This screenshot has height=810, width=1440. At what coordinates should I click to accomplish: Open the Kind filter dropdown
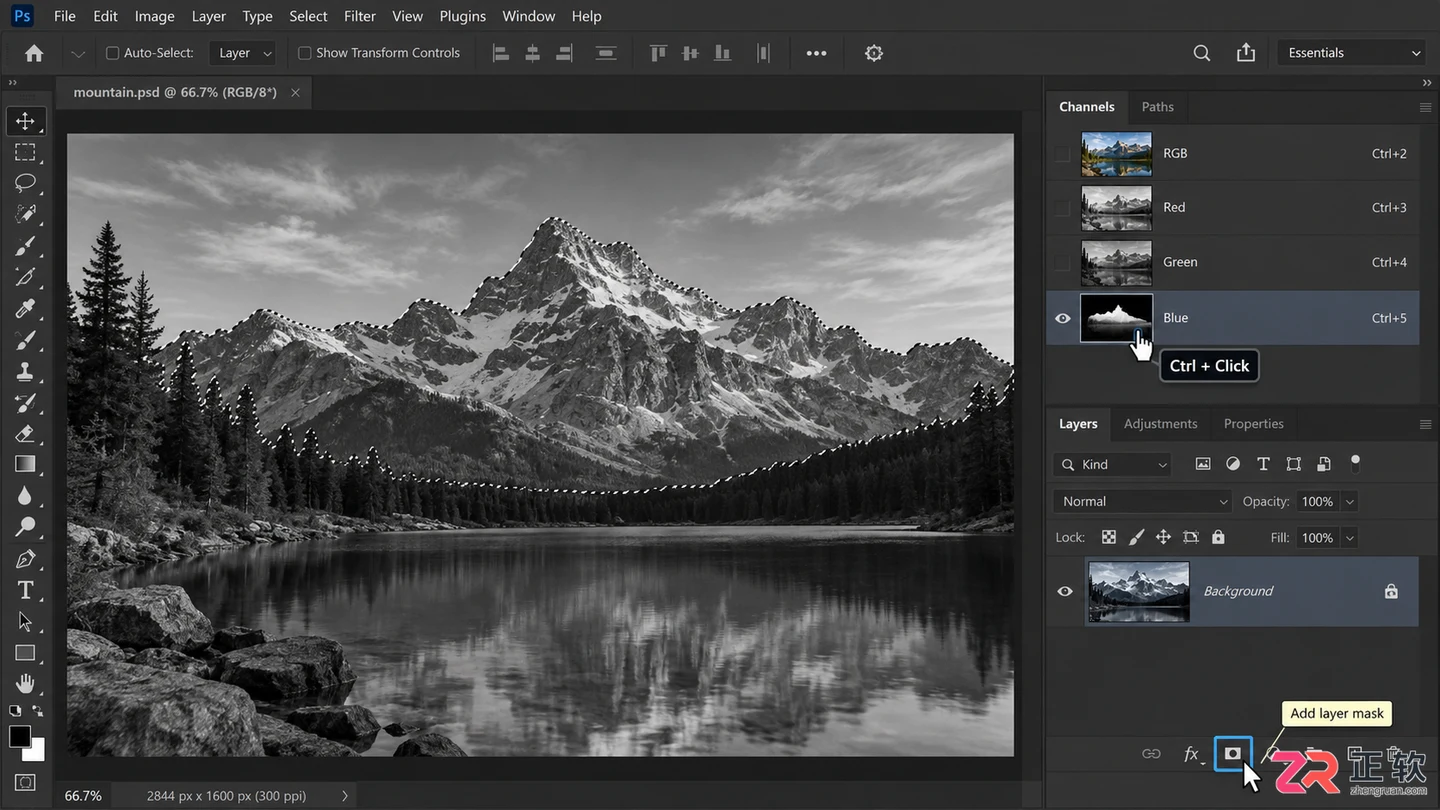click(1112, 464)
